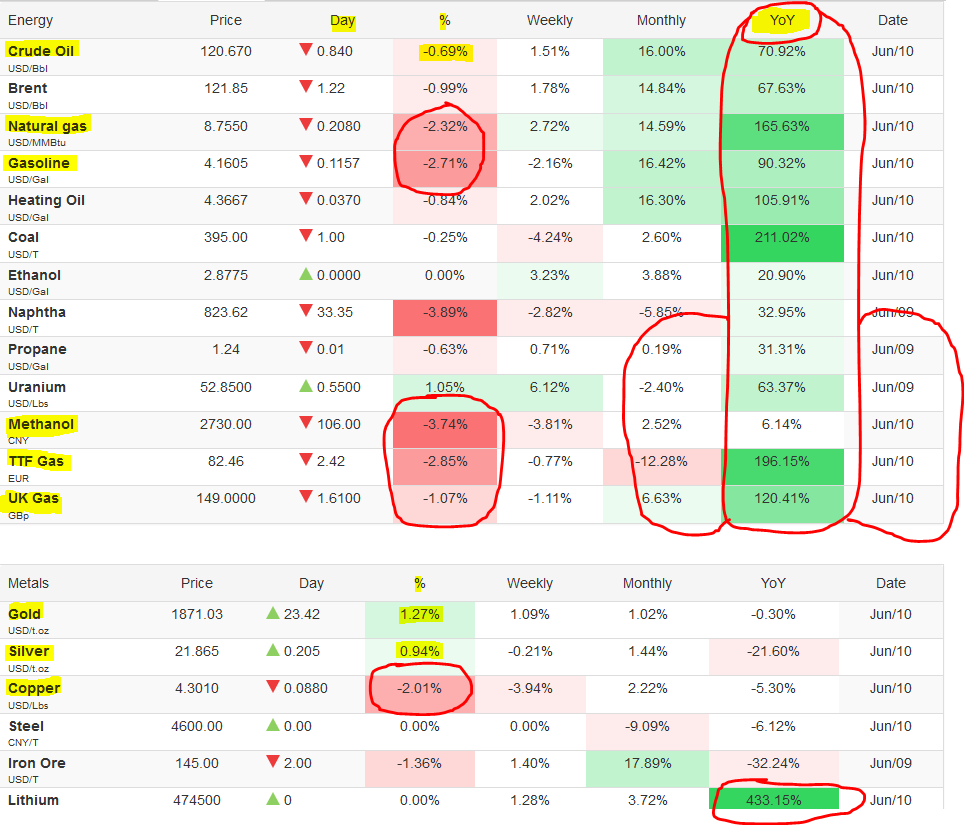Select Crude Oil price 120.670
The height and width of the screenshot is (825, 964).
(x=226, y=51)
